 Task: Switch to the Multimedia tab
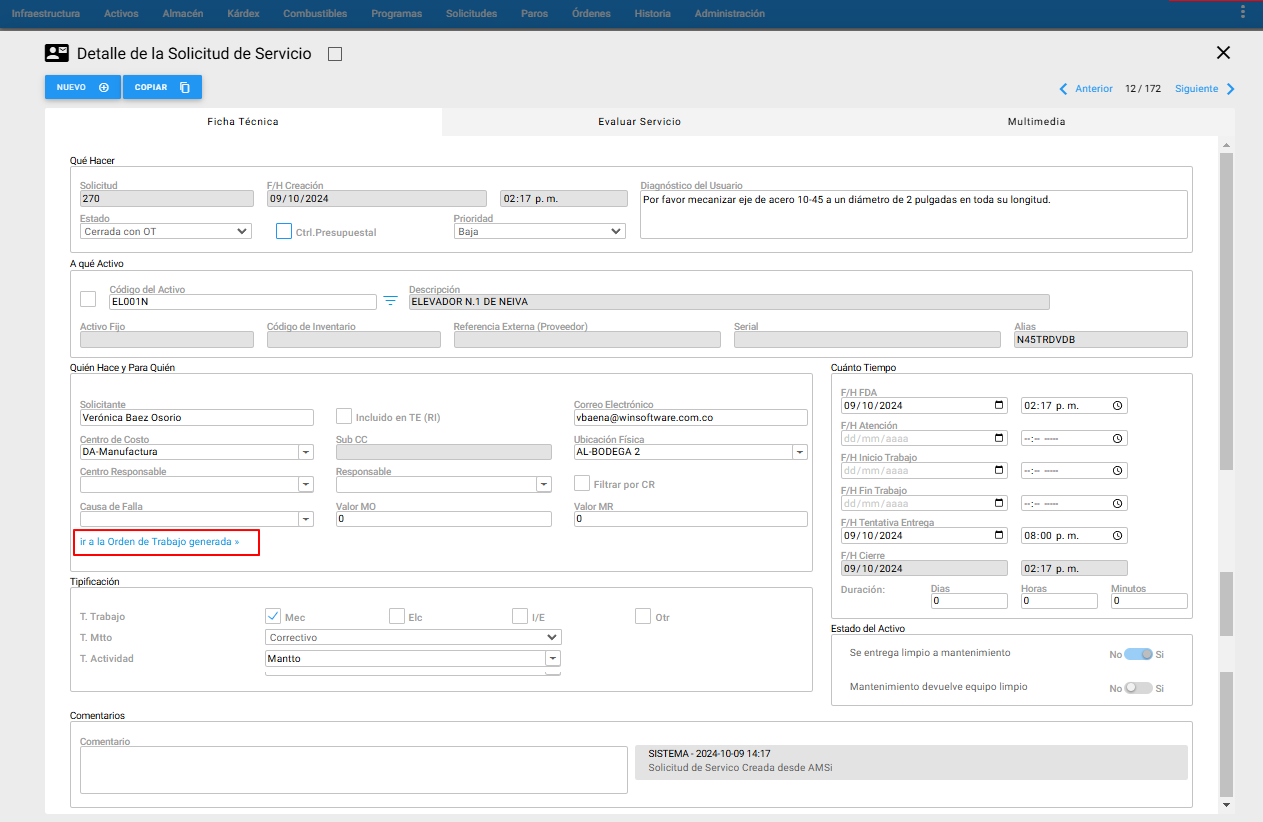1036,122
